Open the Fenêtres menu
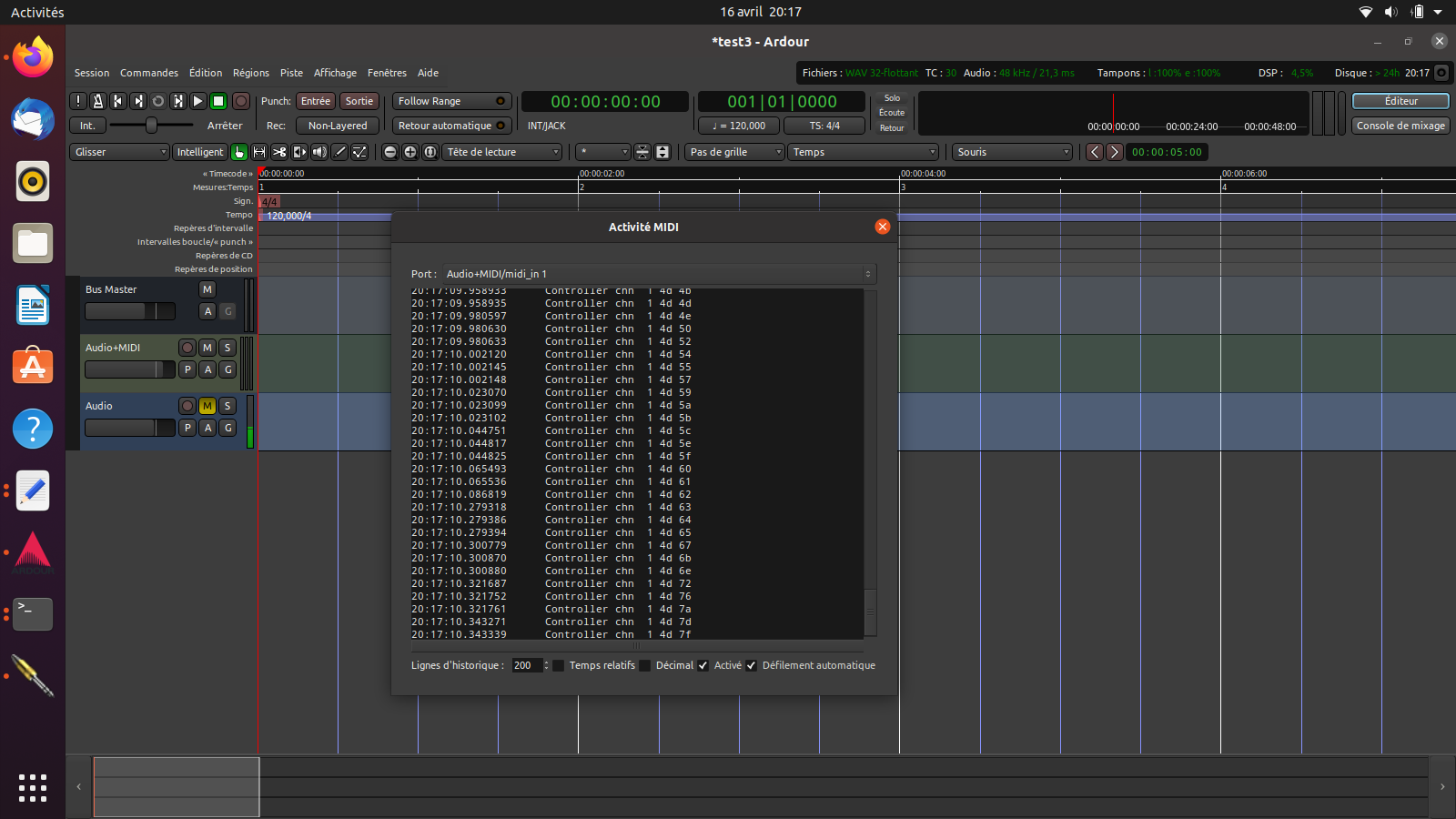The height and width of the screenshot is (819, 1456). (387, 73)
